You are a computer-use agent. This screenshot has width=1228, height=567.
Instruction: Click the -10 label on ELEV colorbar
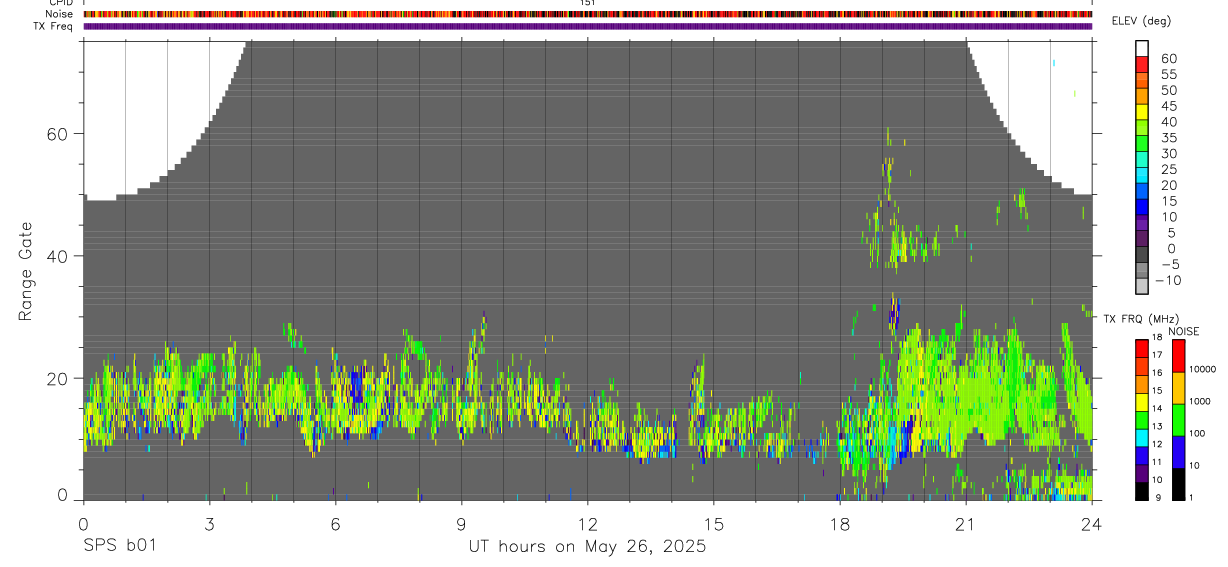point(1167,280)
